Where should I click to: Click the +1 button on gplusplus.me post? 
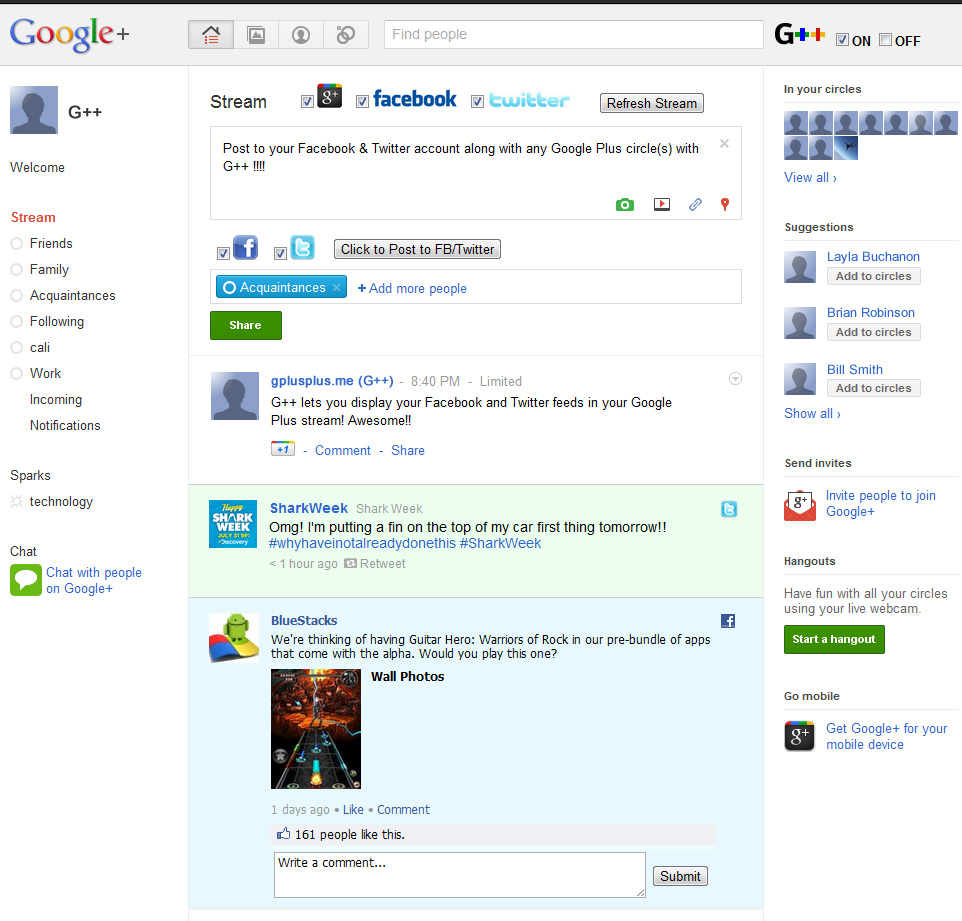(x=283, y=449)
